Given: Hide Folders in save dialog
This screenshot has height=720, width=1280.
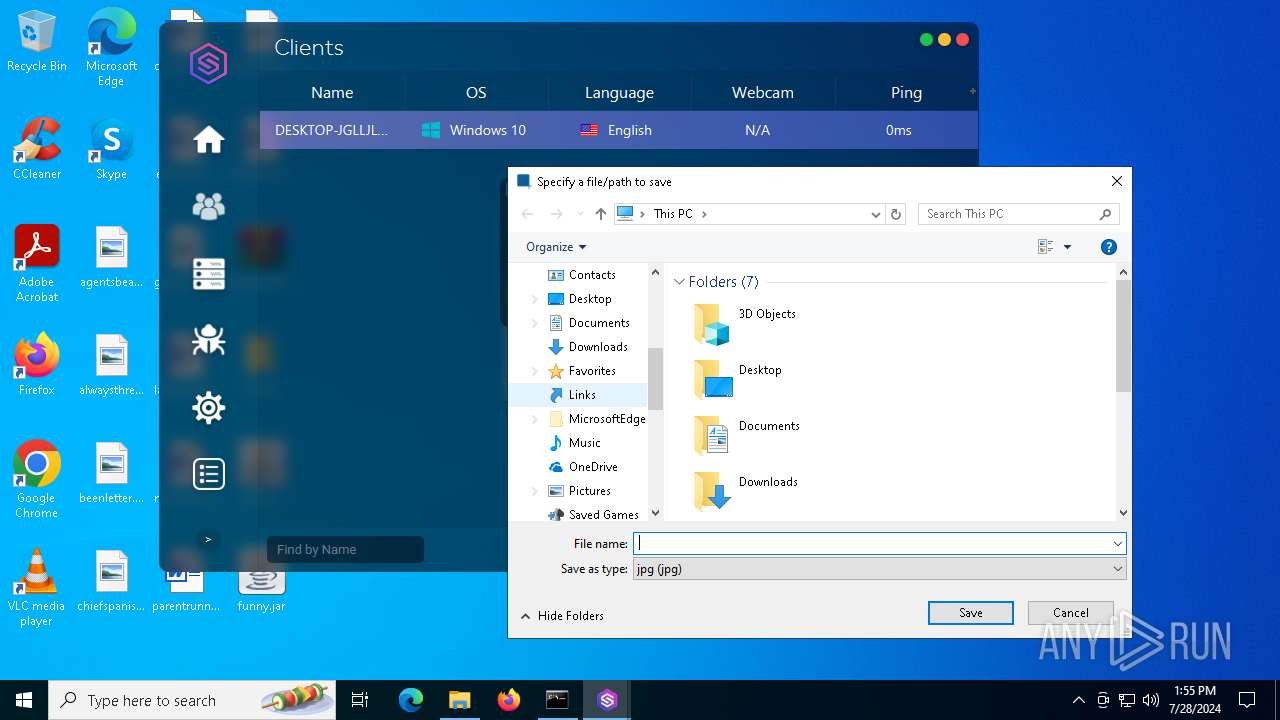Looking at the screenshot, I should [561, 616].
